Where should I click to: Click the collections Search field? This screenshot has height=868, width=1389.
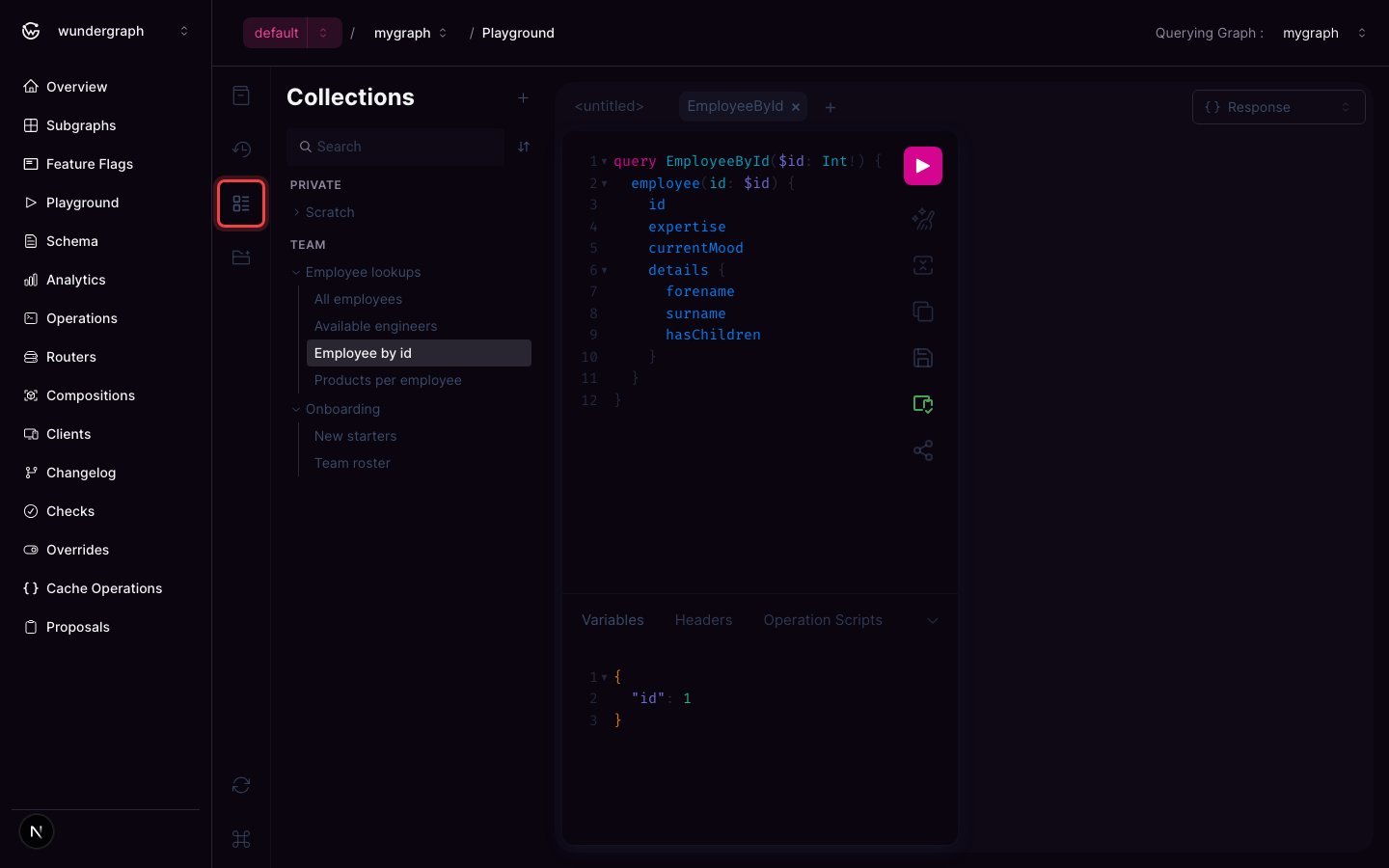pos(395,147)
